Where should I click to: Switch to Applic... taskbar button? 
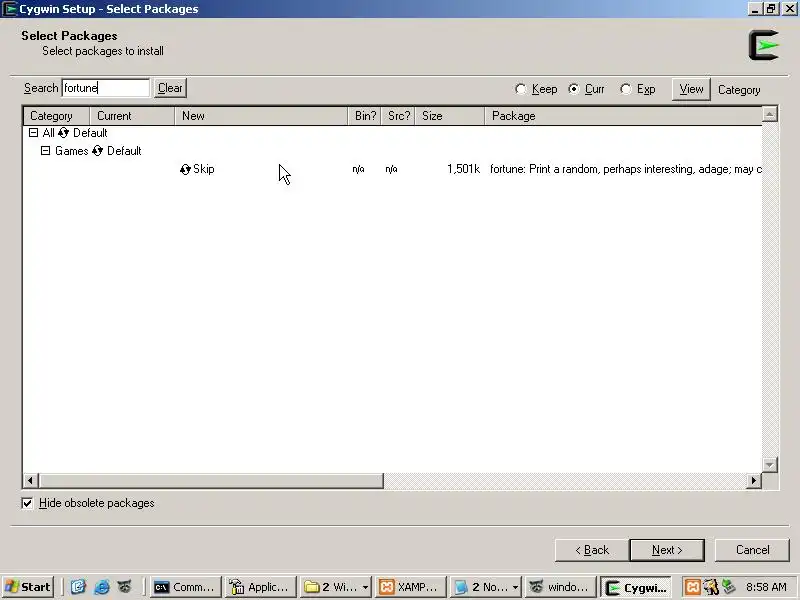click(260, 587)
